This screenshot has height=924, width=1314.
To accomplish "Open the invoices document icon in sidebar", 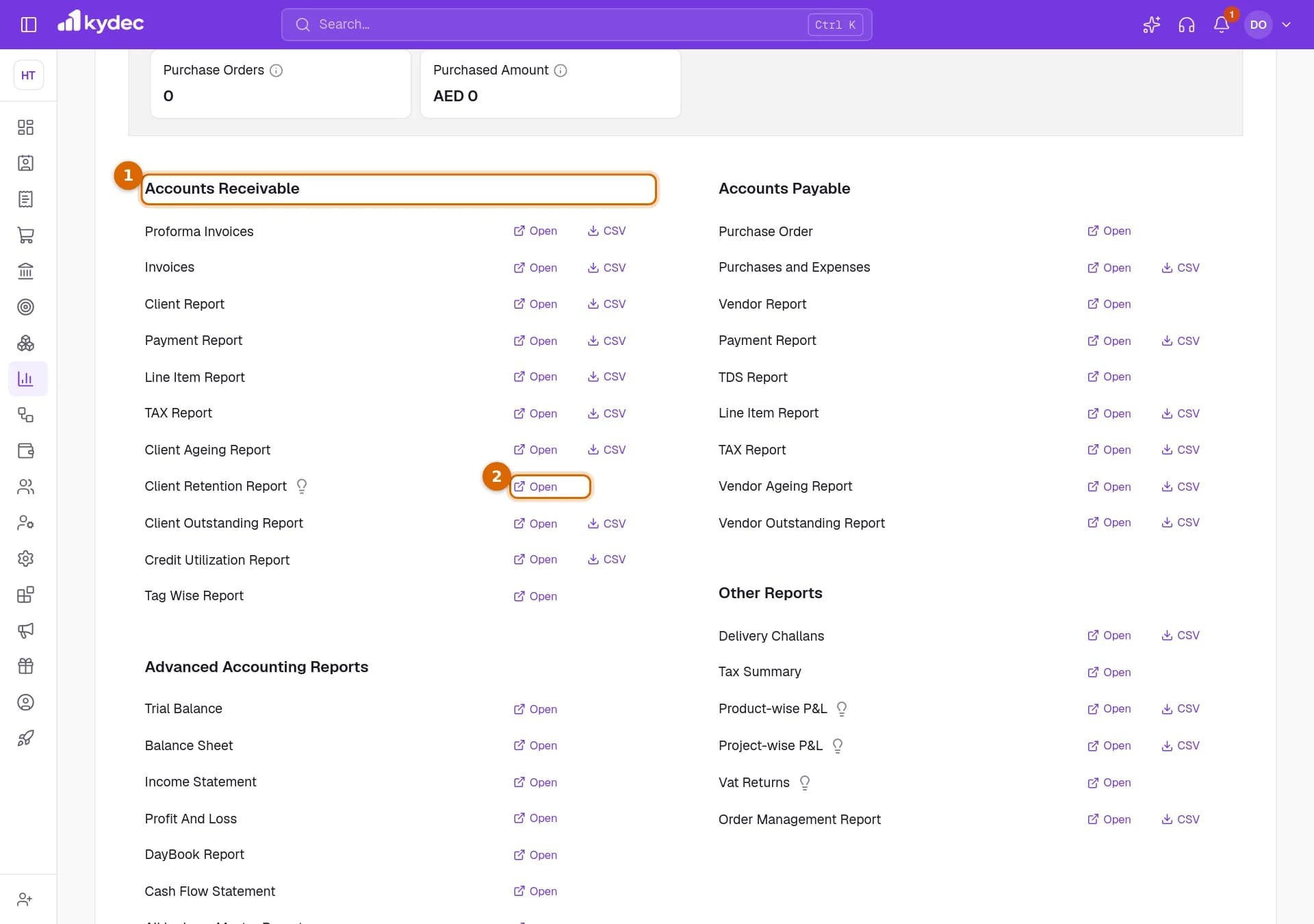I will tap(25, 199).
